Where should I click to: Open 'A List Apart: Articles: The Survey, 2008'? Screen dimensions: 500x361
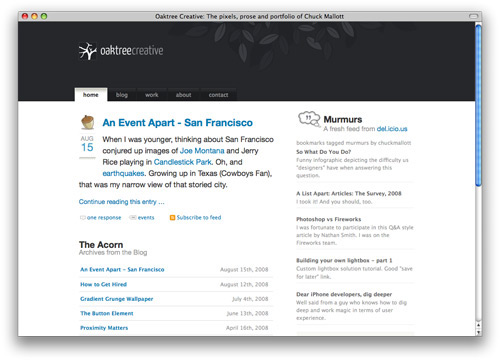tap(349, 193)
